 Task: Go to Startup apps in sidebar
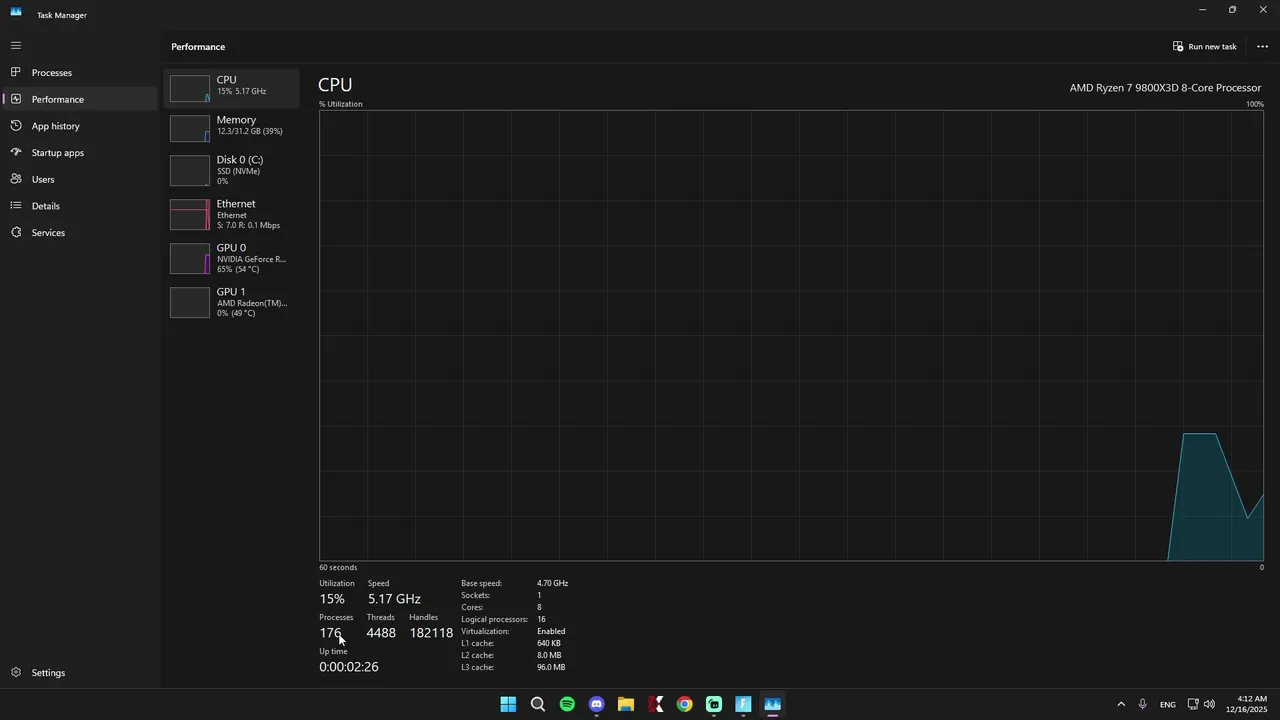click(58, 153)
